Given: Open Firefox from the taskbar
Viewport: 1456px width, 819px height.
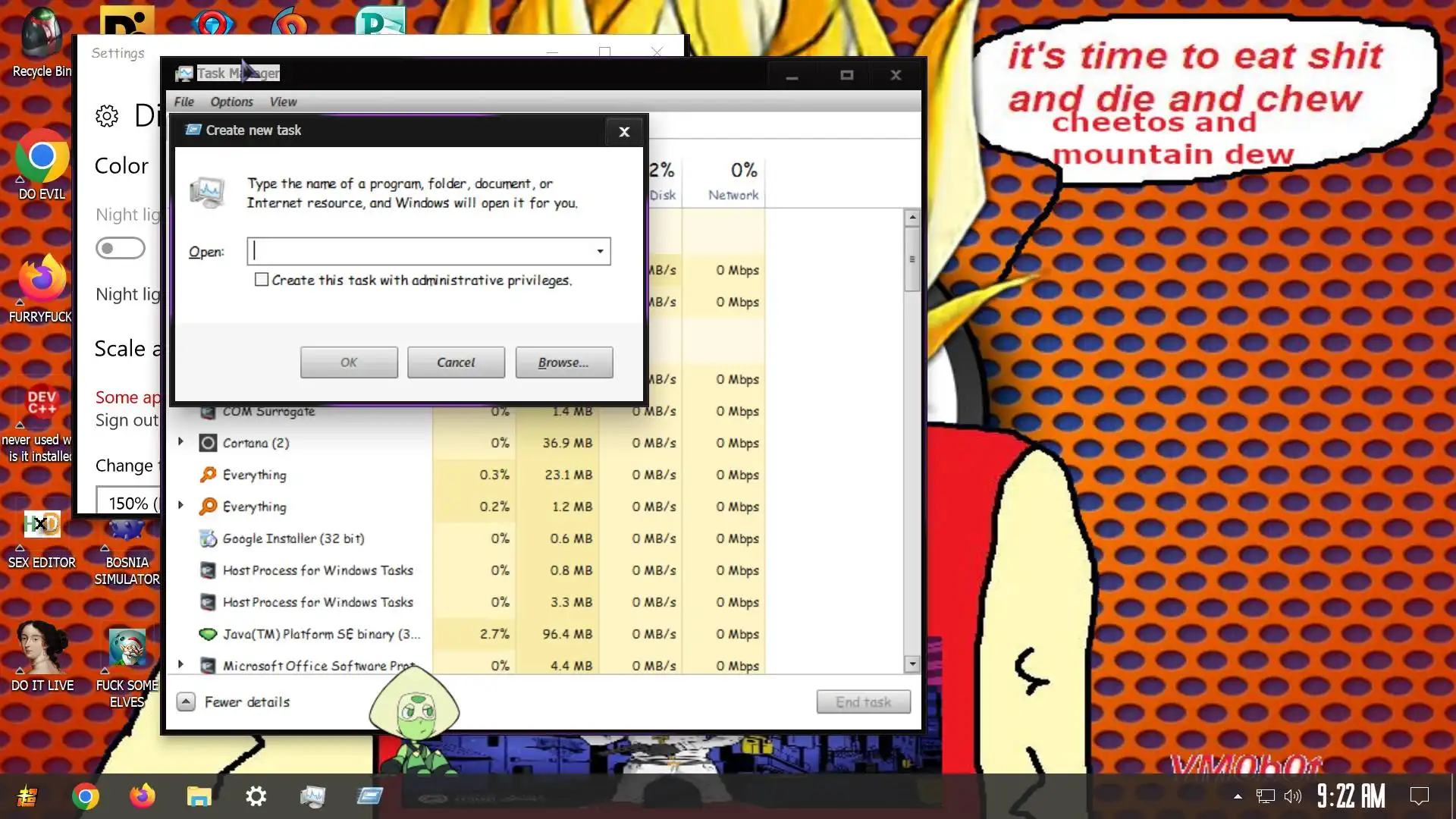Looking at the screenshot, I should (142, 796).
